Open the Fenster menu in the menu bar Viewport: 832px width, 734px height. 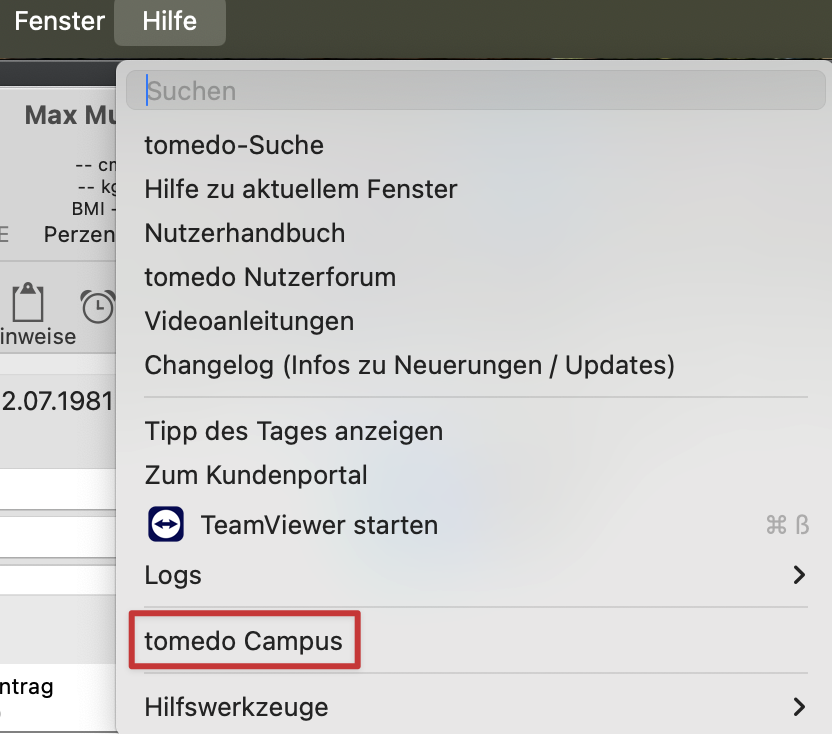60,21
